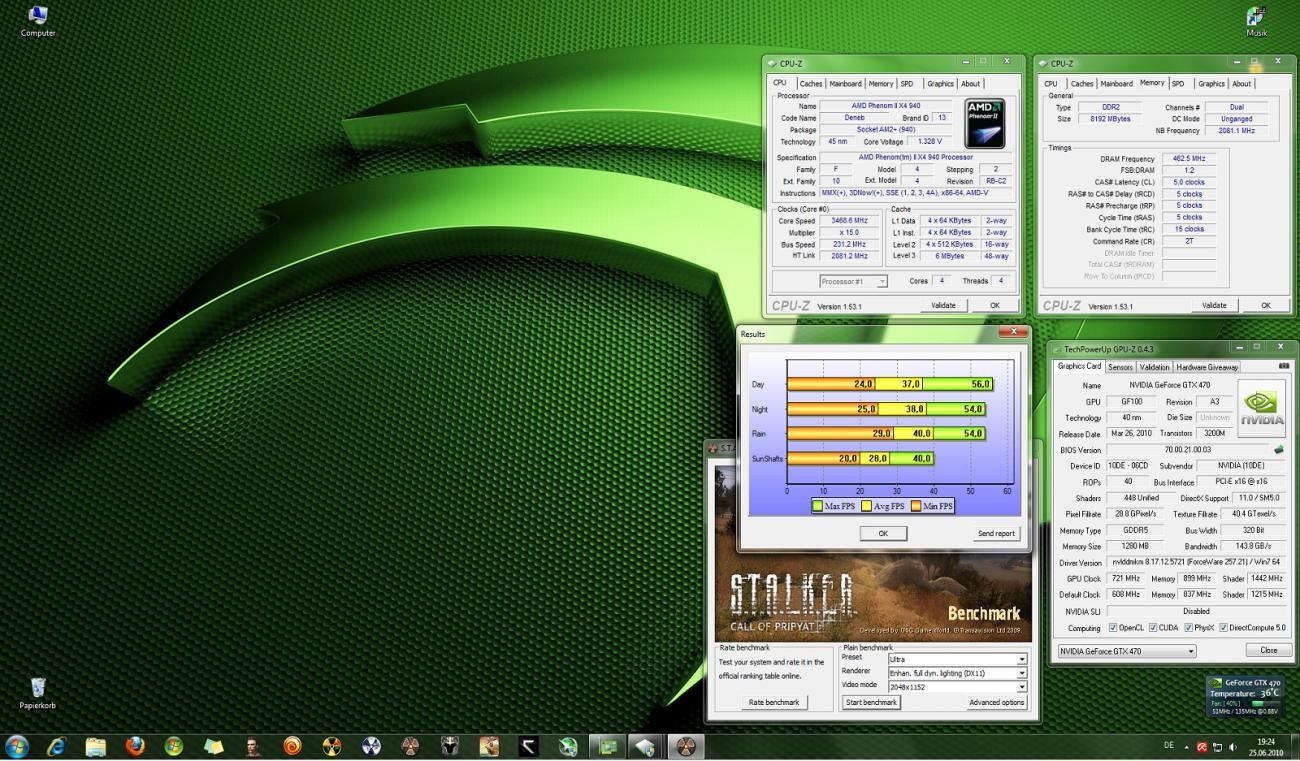The height and width of the screenshot is (761, 1300).
Task: Click the Core Speed value 3468.6 MHz
Action: click(x=850, y=220)
